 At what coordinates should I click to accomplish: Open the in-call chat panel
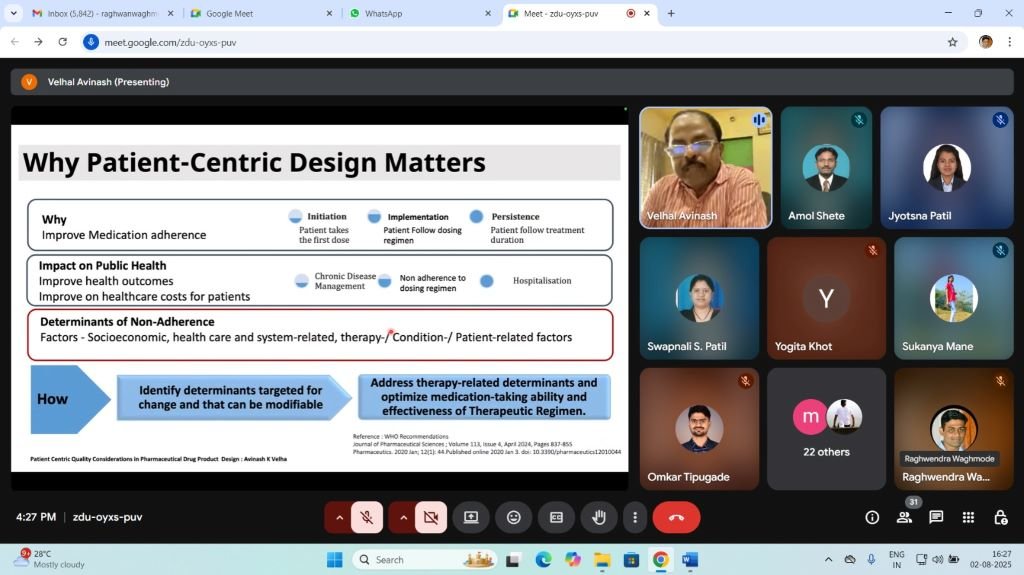936,517
